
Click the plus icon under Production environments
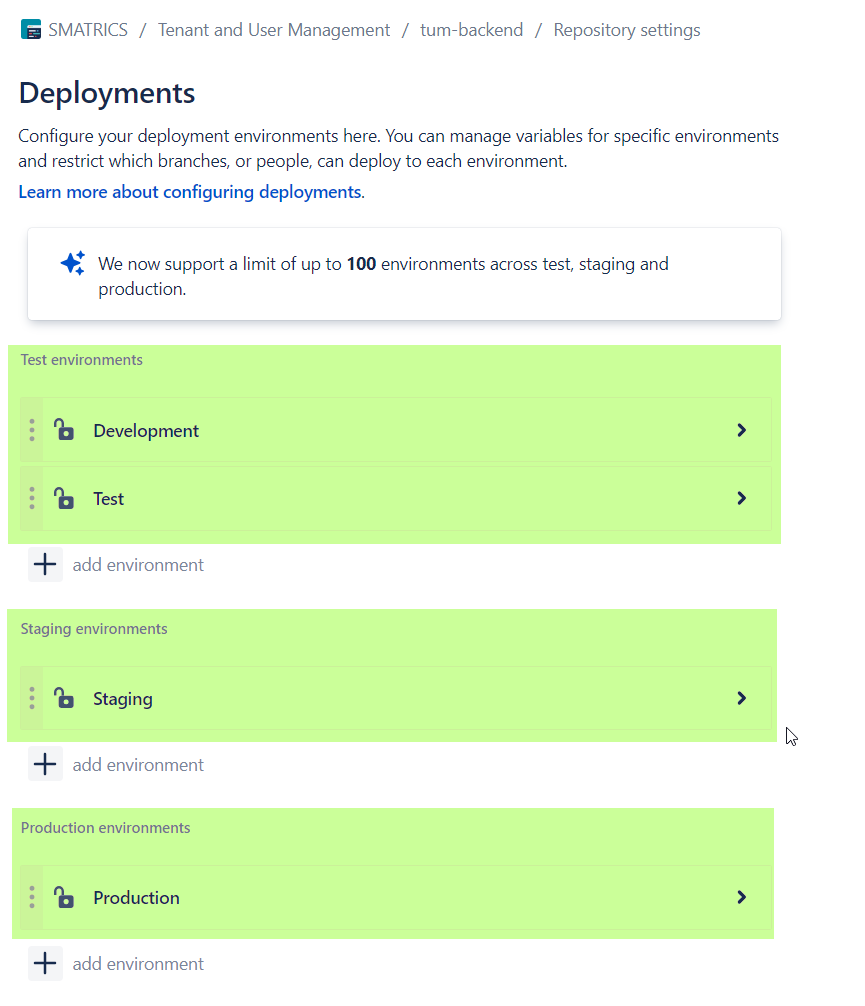45,963
